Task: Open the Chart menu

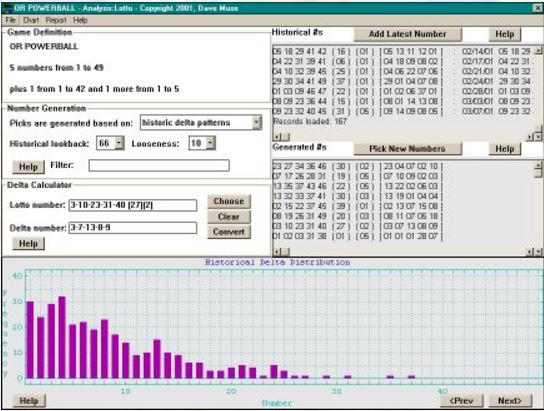Action: pos(31,20)
